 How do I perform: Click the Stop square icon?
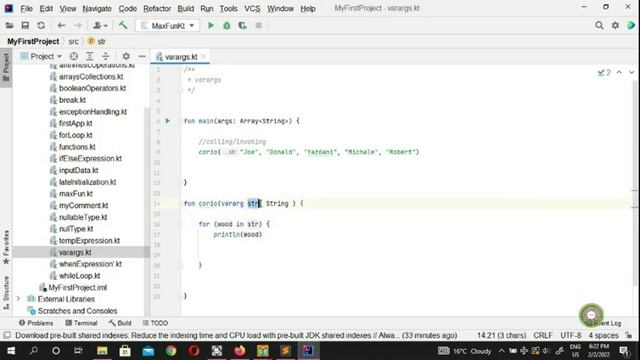pyautogui.click(x=258, y=26)
